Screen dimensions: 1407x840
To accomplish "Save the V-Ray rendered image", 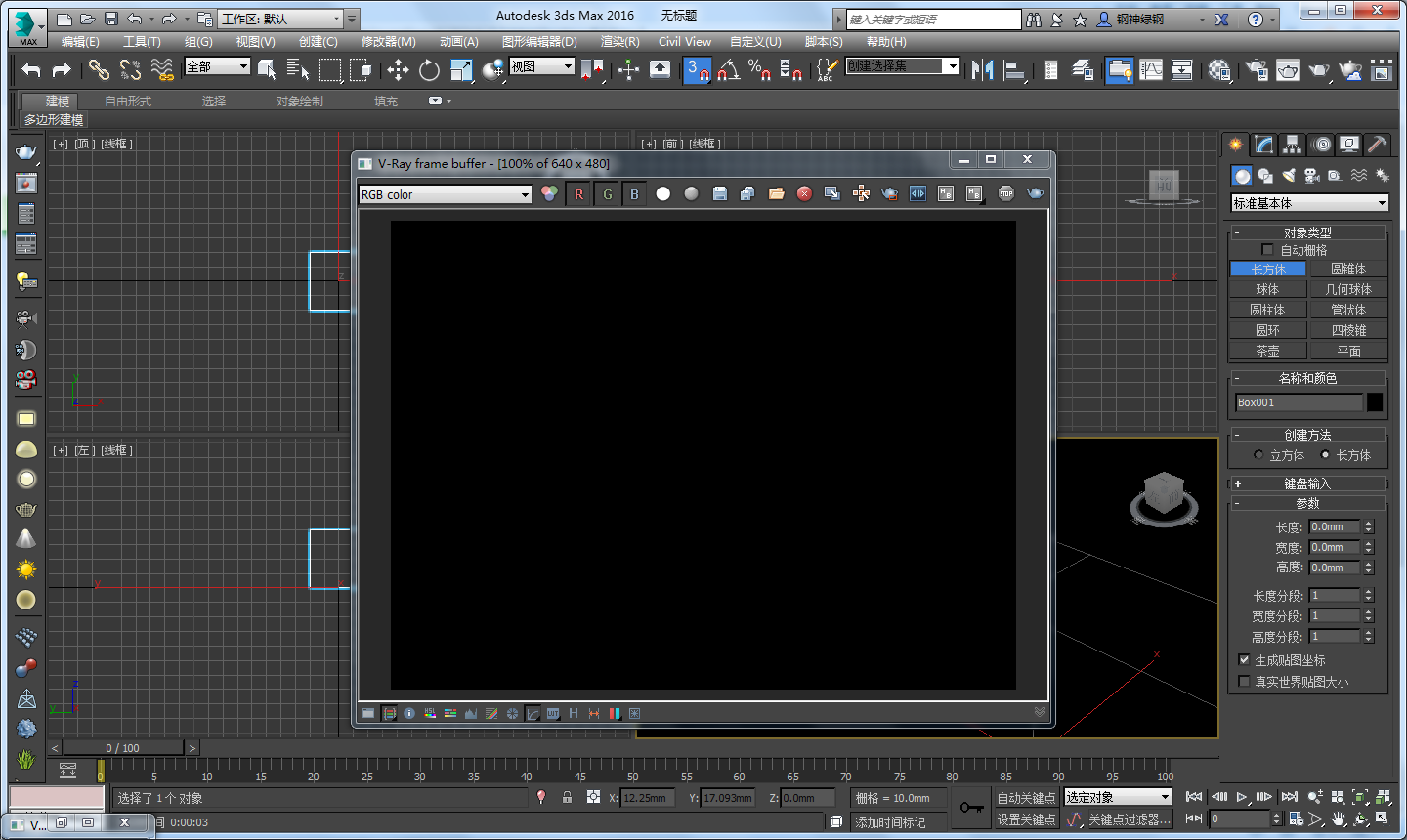I will 720,193.
